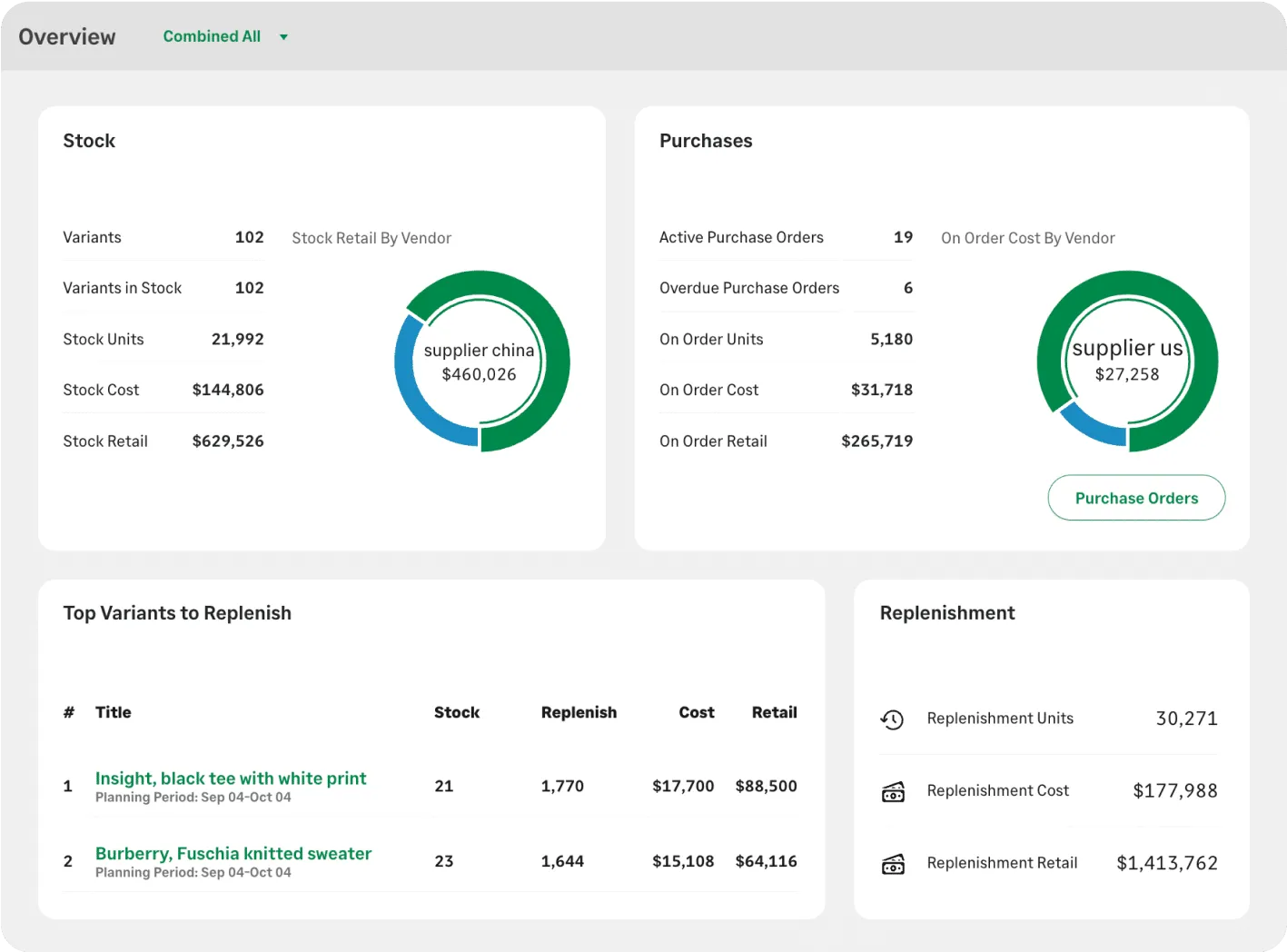Sort table by the Retail column
Image resolution: width=1287 pixels, height=952 pixels.
pyautogui.click(x=773, y=712)
